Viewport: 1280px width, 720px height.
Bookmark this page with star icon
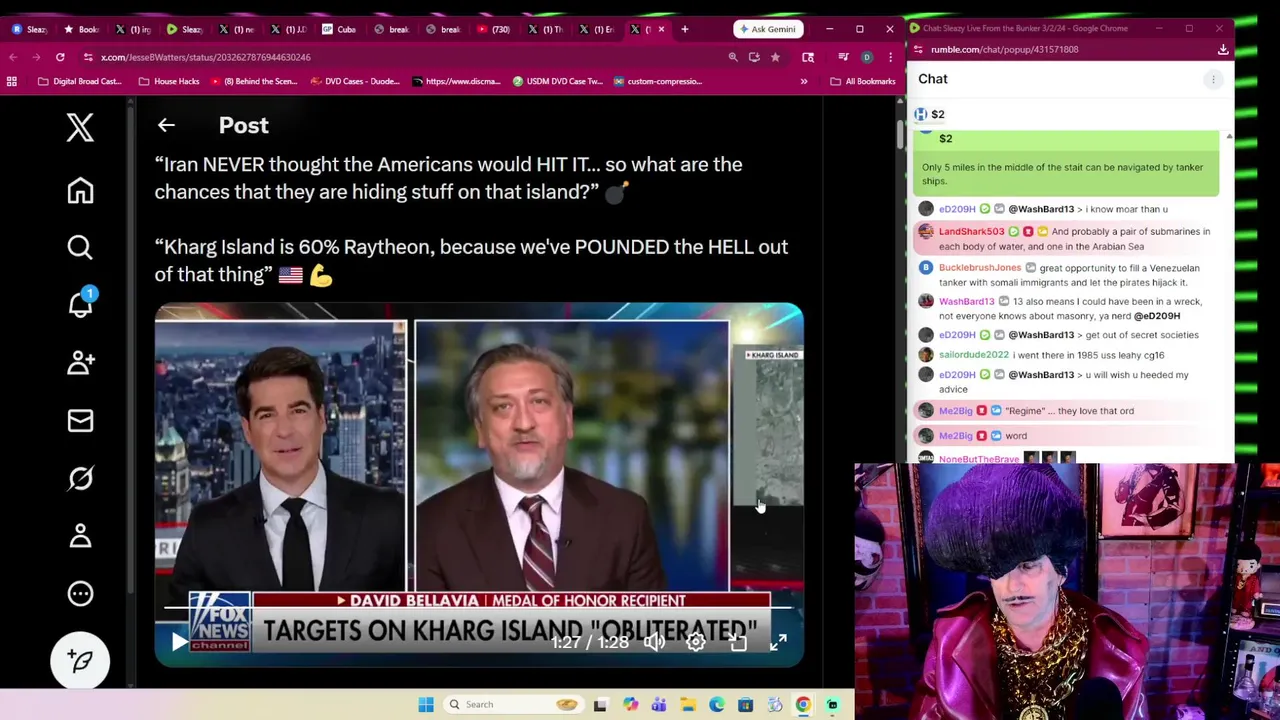point(775,57)
